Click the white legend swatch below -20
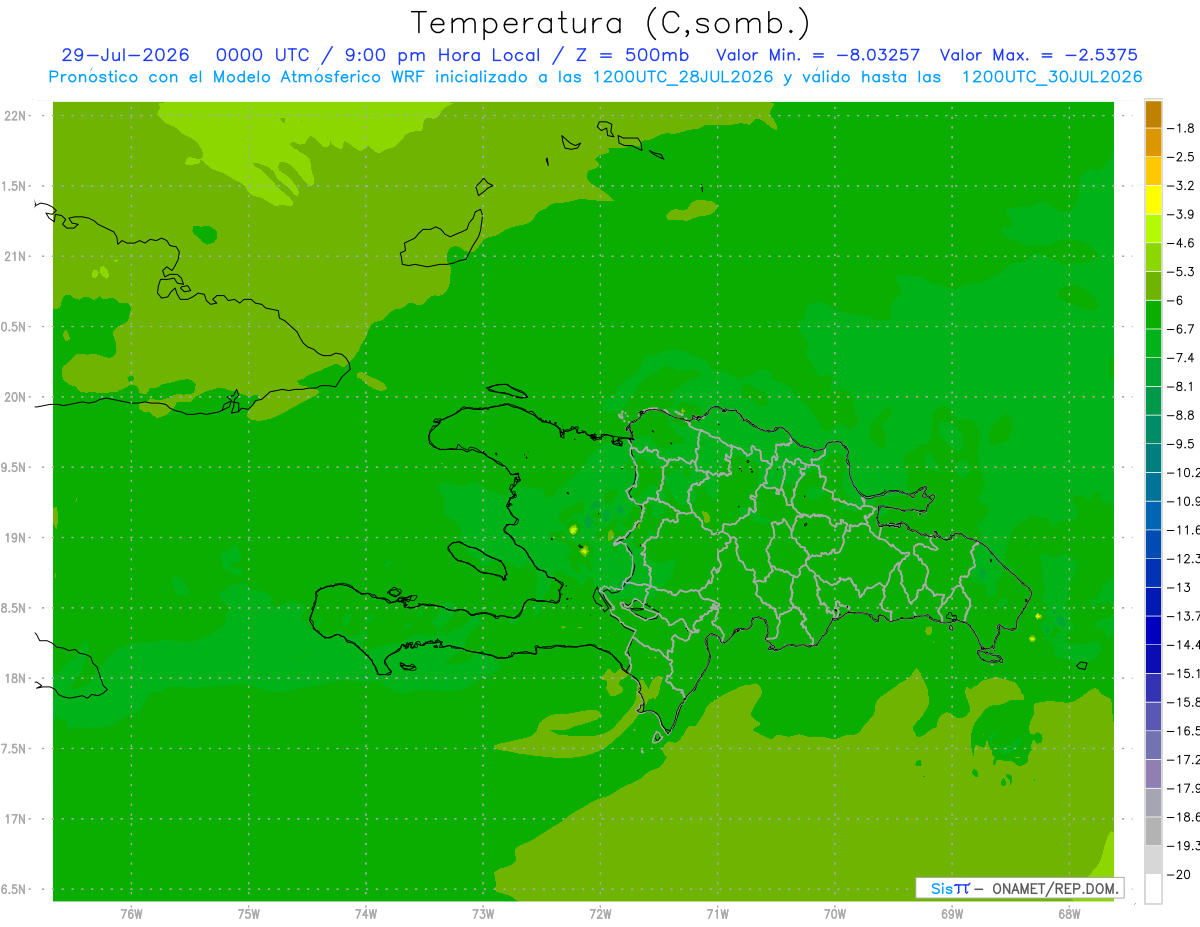Image resolution: width=1200 pixels, height=927 pixels. 1153,888
